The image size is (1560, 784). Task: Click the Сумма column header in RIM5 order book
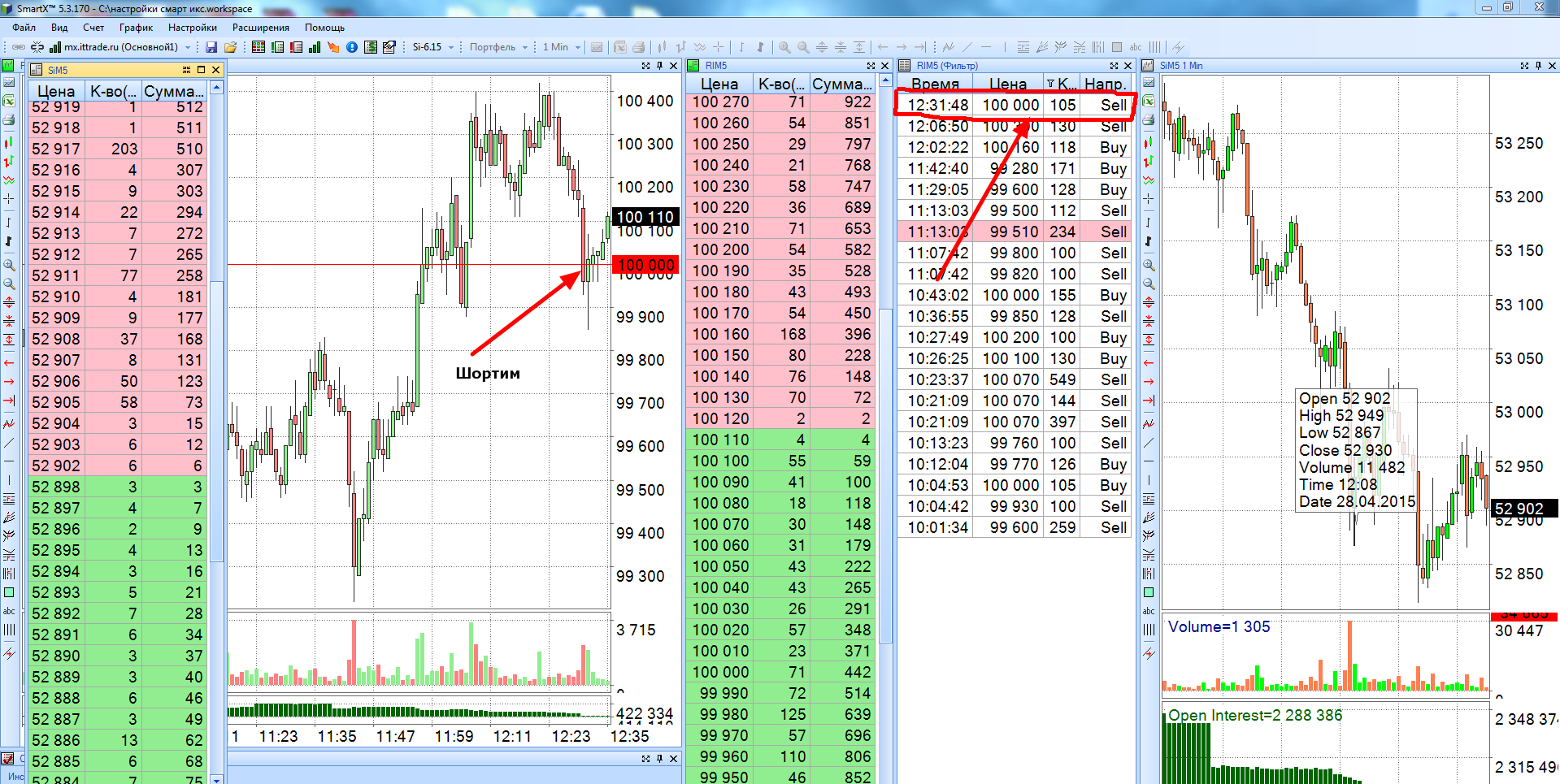point(842,84)
